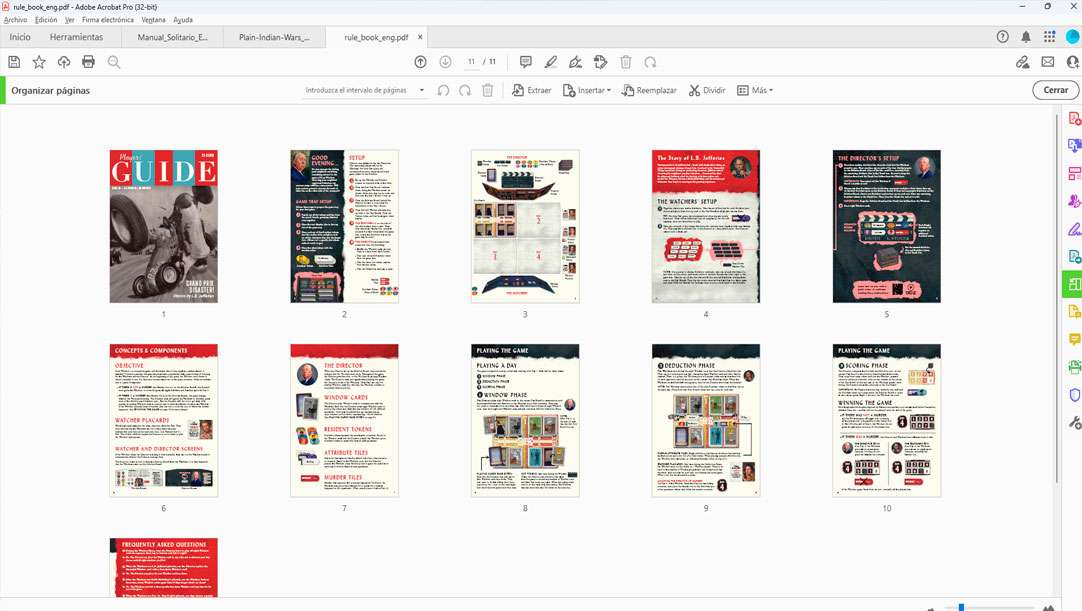The width and height of the screenshot is (1082, 611).
Task: Go to previous page with up arrow
Action: [420, 62]
